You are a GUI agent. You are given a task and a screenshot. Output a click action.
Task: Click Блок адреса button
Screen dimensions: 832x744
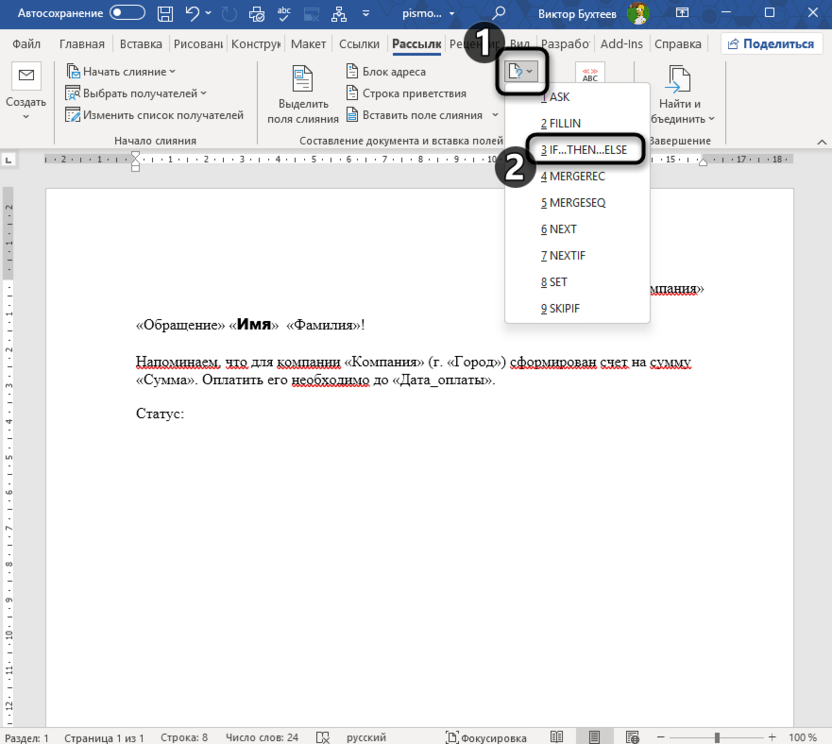pyautogui.click(x=386, y=72)
